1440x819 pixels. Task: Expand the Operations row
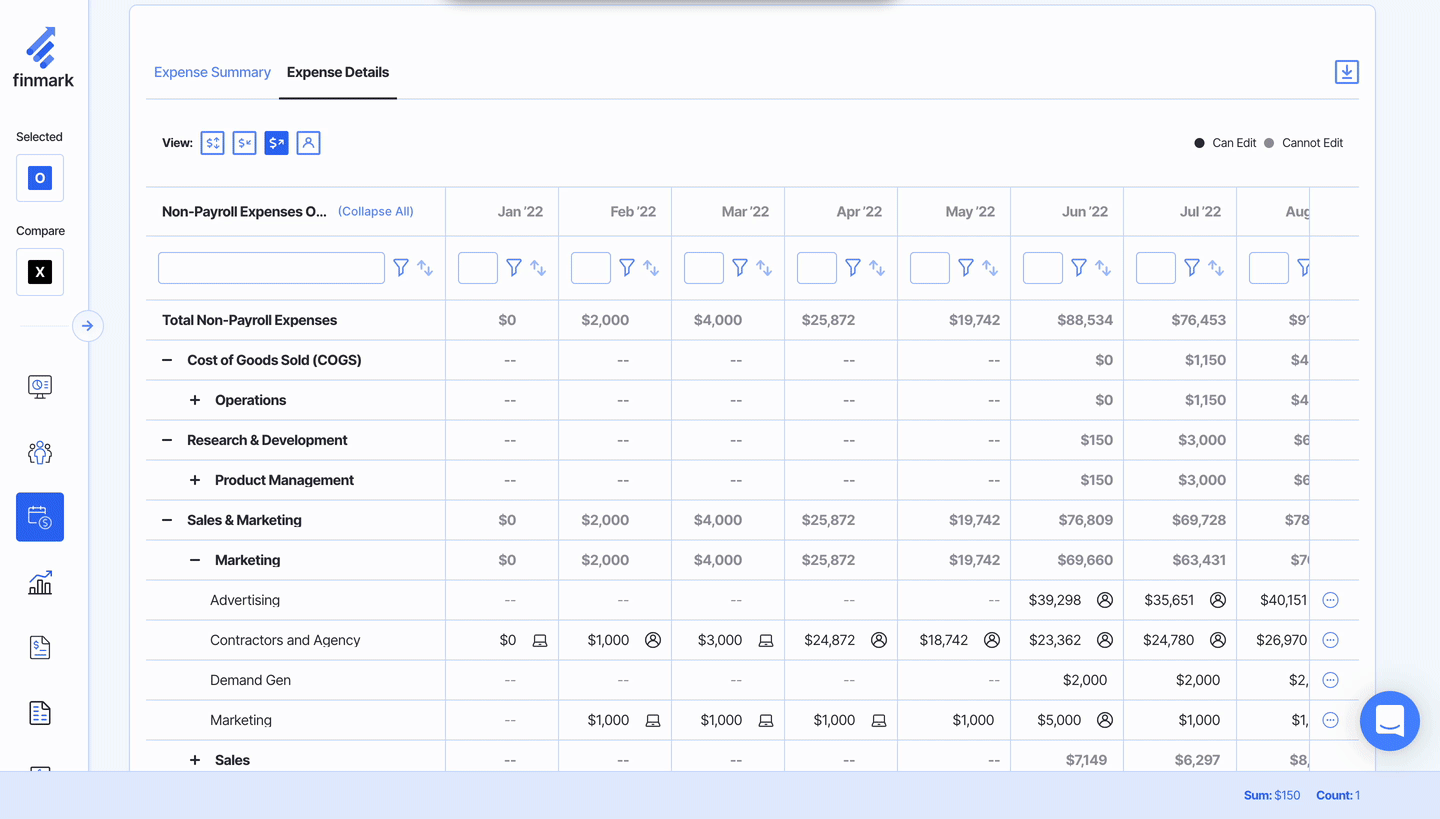(x=195, y=400)
